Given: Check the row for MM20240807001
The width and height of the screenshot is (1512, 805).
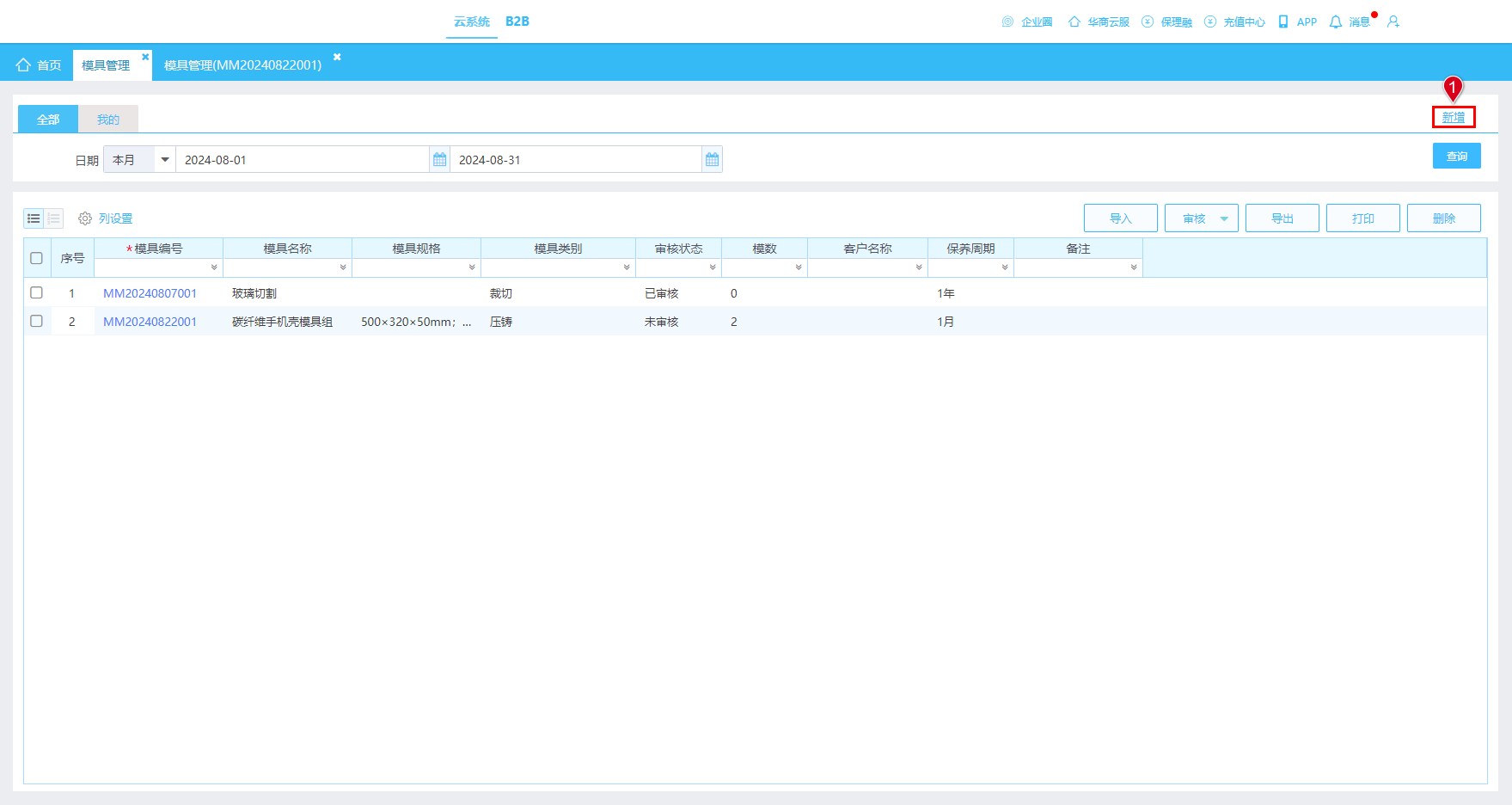Looking at the screenshot, I should tap(36, 292).
